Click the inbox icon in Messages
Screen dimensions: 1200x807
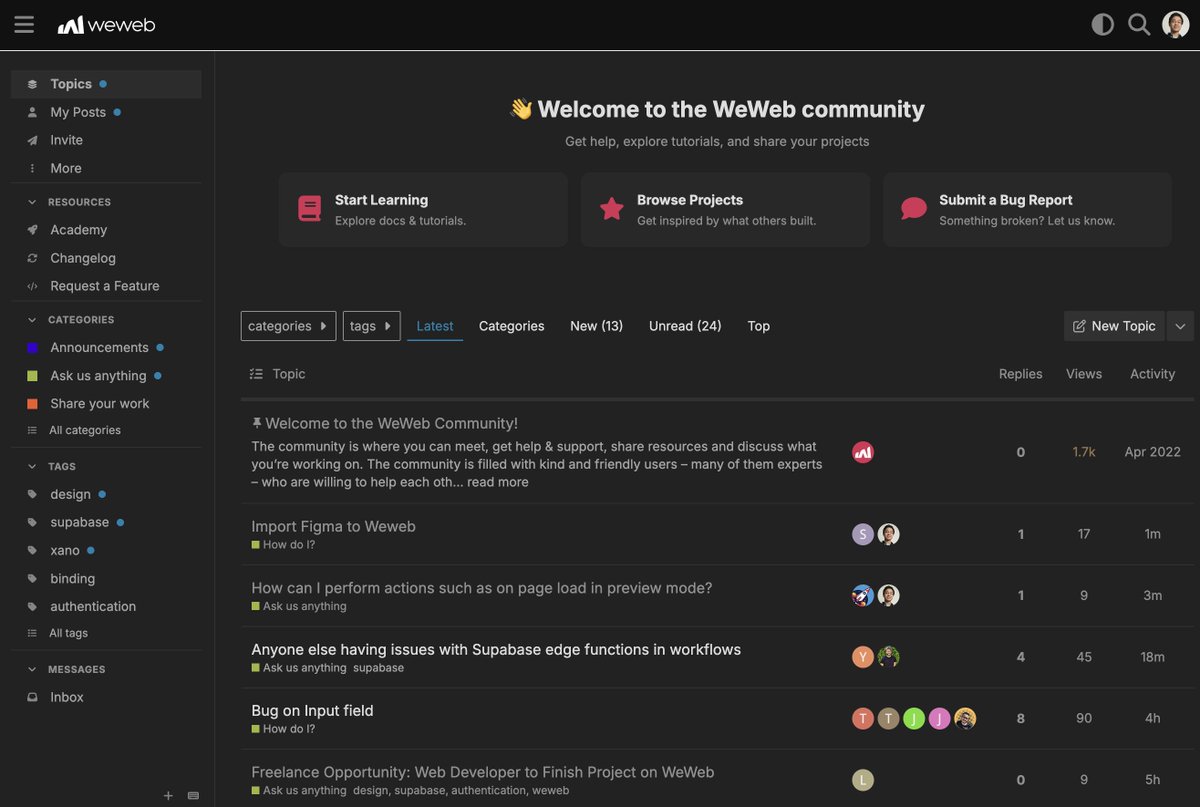(32, 697)
